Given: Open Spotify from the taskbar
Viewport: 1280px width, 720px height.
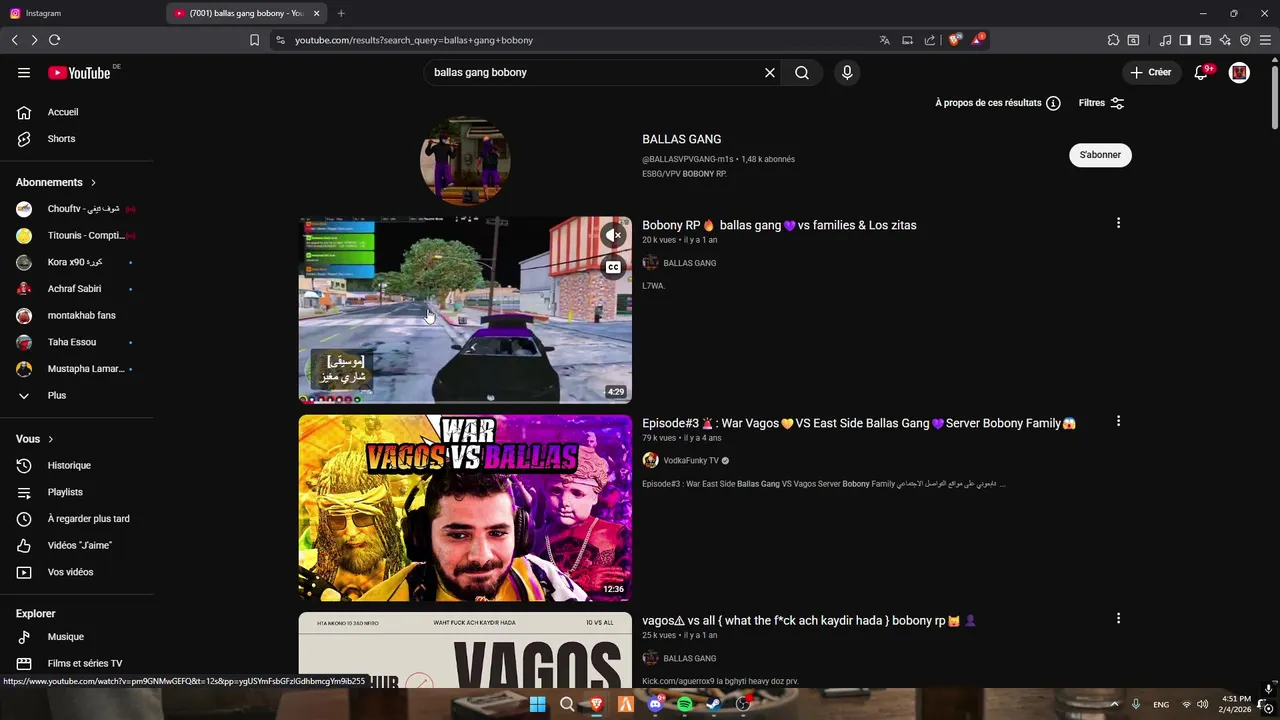Looking at the screenshot, I should (684, 704).
